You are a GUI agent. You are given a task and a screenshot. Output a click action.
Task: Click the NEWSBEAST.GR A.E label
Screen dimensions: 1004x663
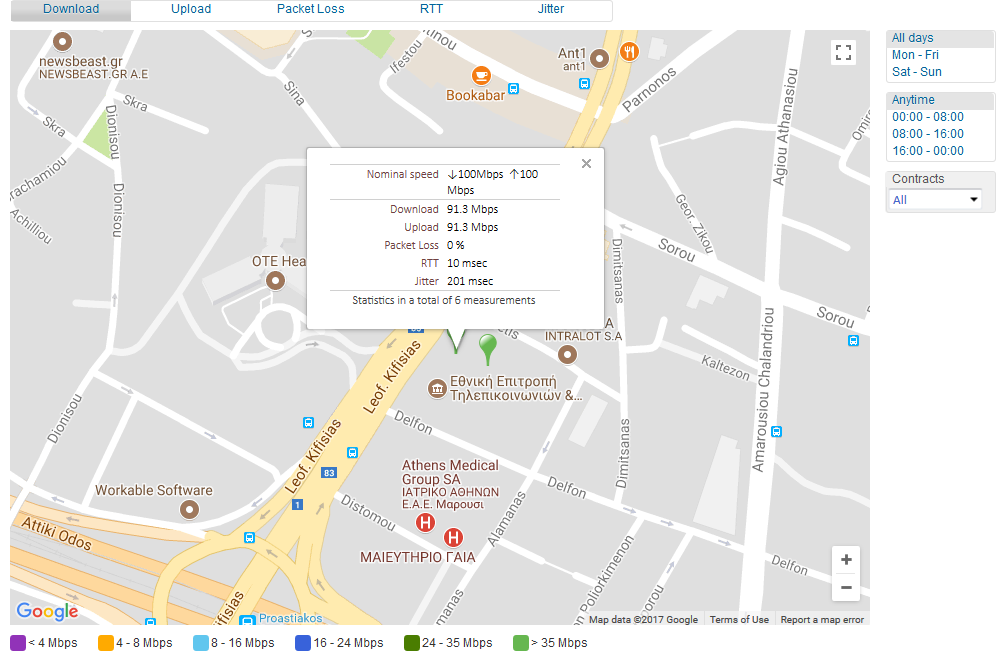pos(93,74)
